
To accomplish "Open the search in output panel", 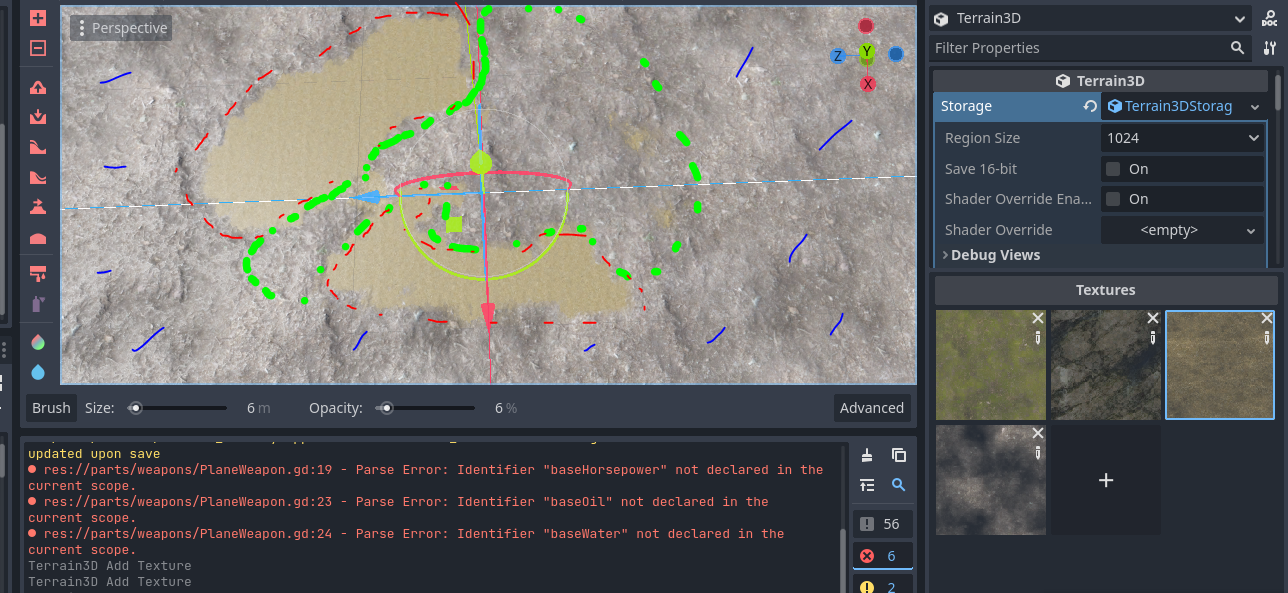I will pyautogui.click(x=898, y=484).
